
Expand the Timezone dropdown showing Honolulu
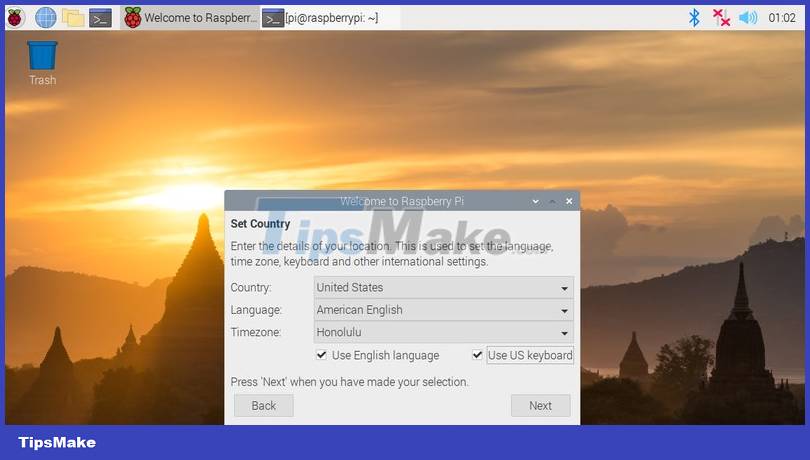pos(443,332)
